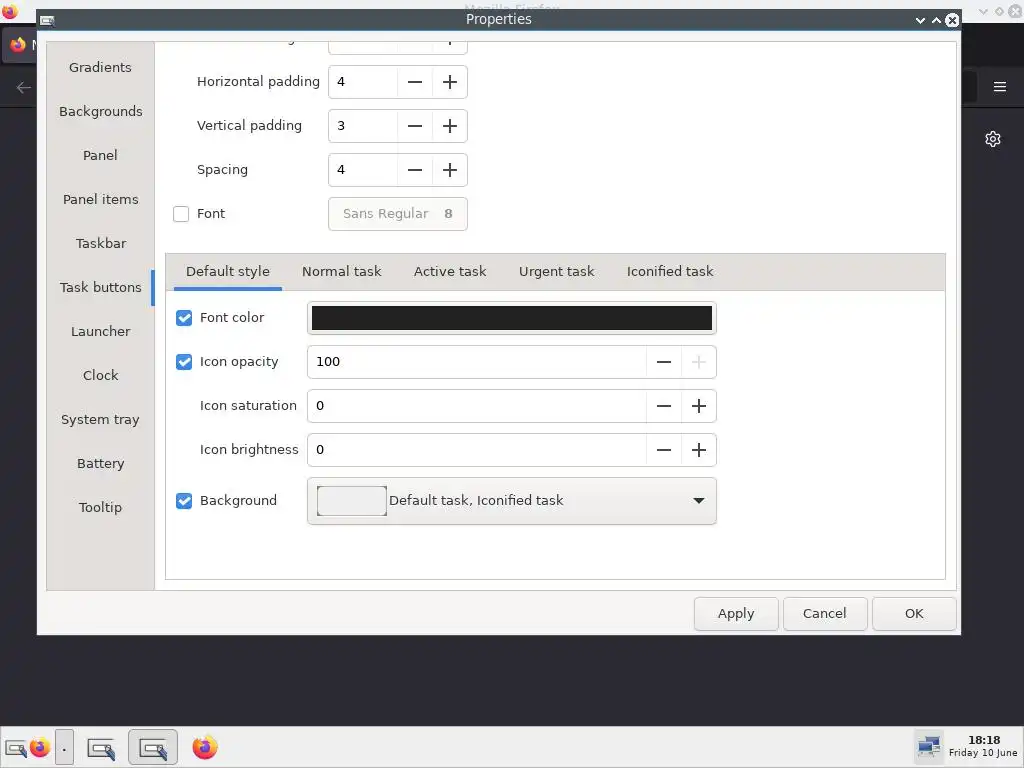This screenshot has height=768, width=1024.
Task: Open the Properties window menu icon in titlebar
Action: coord(47,20)
